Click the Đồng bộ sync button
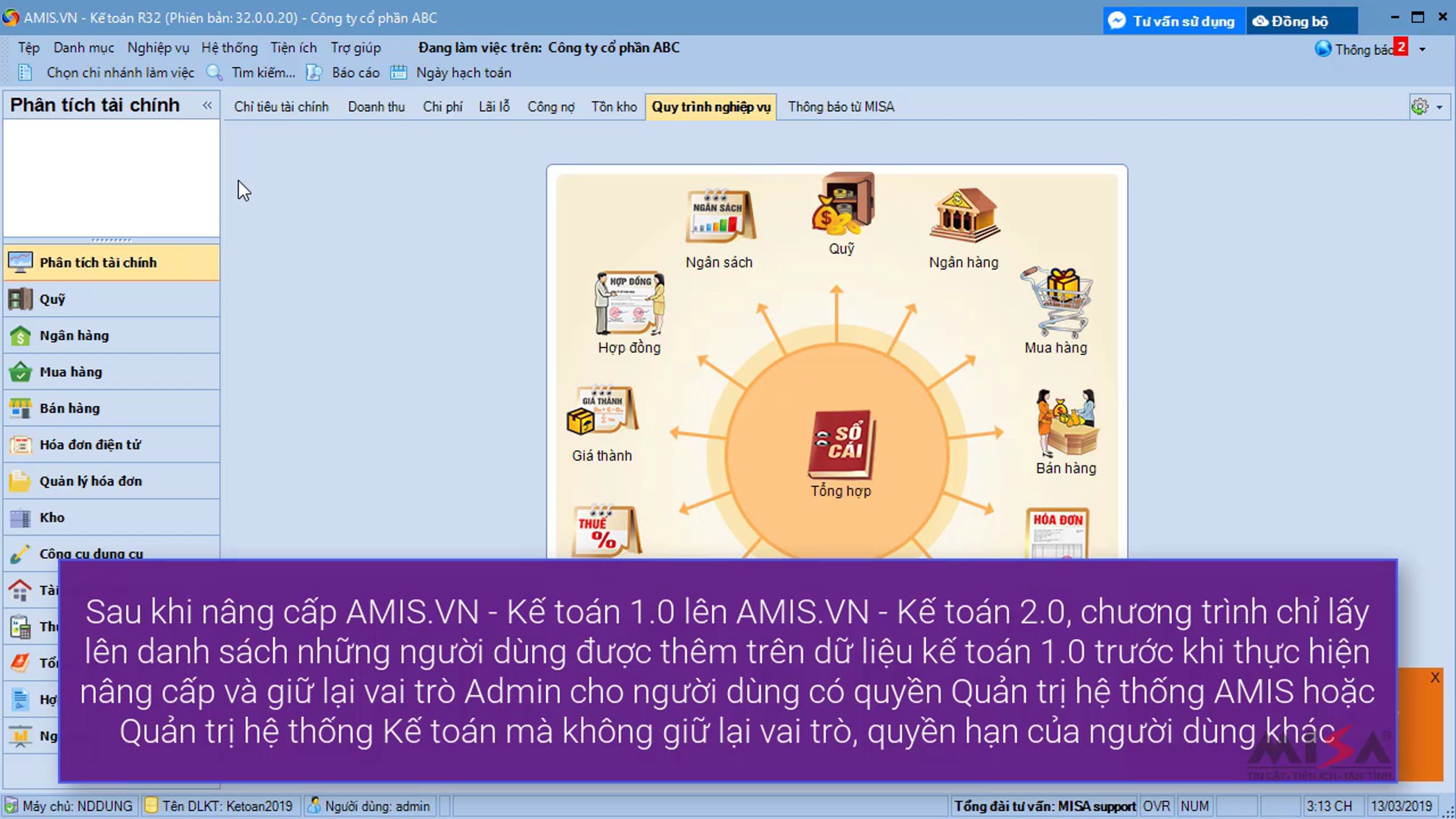This screenshot has width=1456, height=819. tap(1301, 21)
